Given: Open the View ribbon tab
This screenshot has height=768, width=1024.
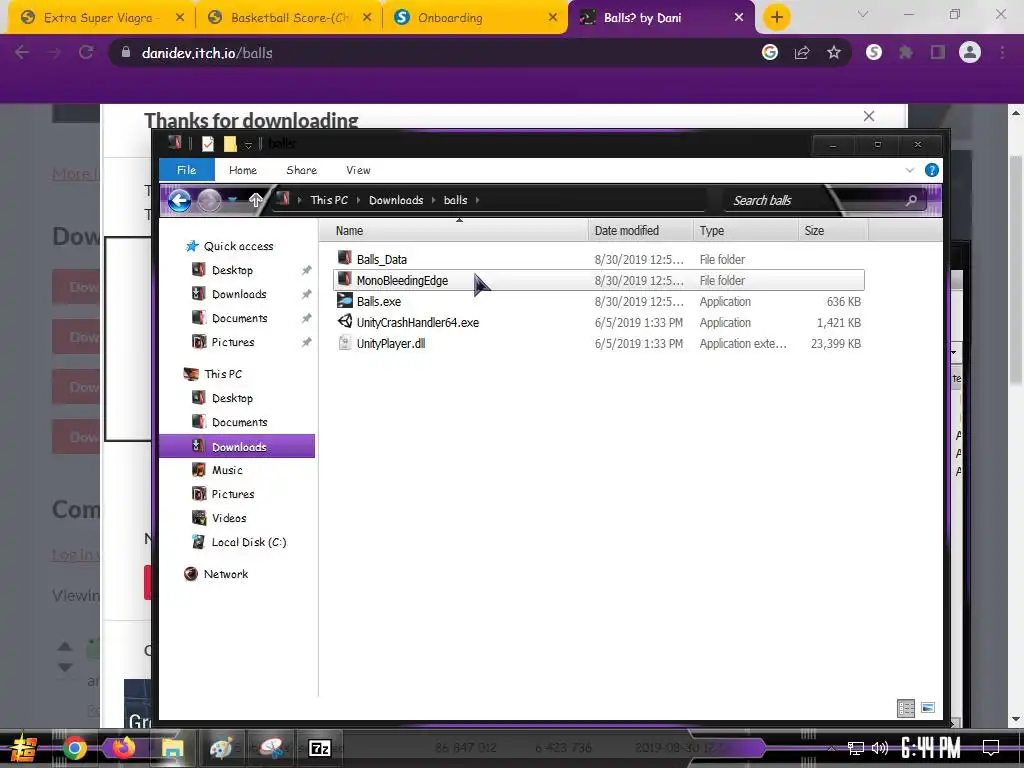Looking at the screenshot, I should [358, 170].
